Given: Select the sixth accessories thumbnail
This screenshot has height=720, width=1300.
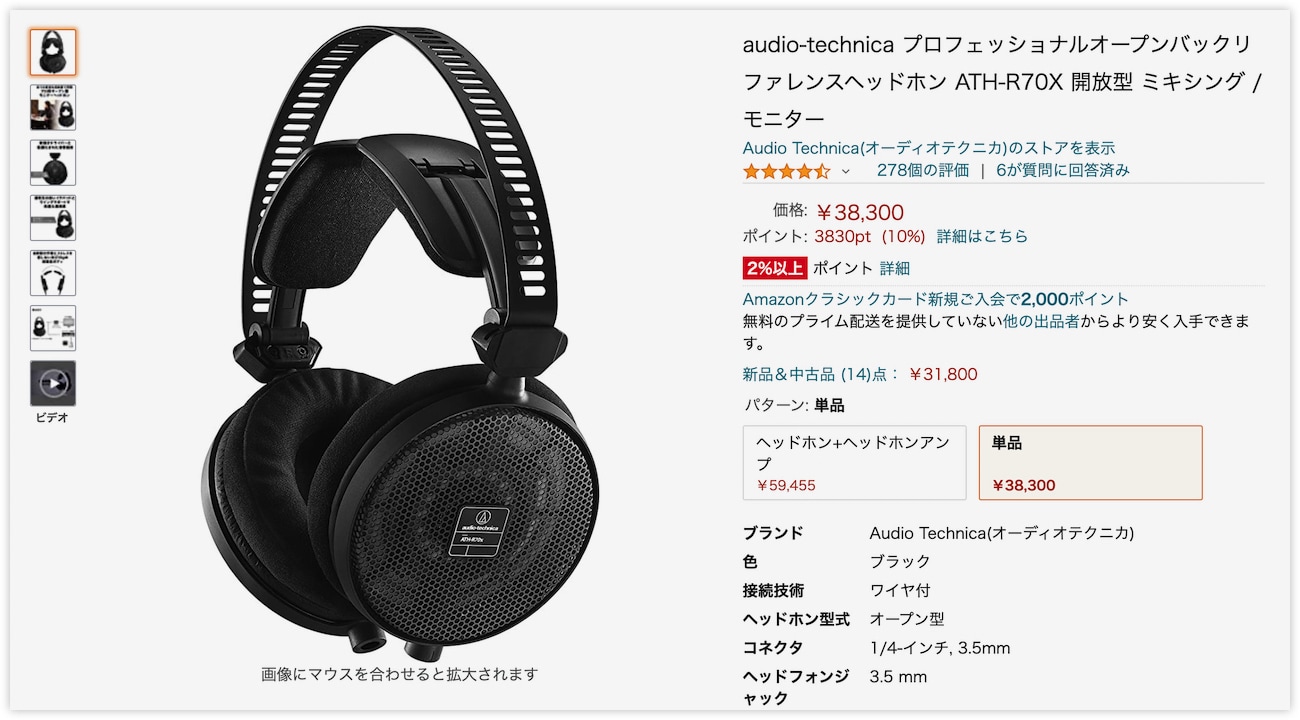Looking at the screenshot, I should [53, 328].
